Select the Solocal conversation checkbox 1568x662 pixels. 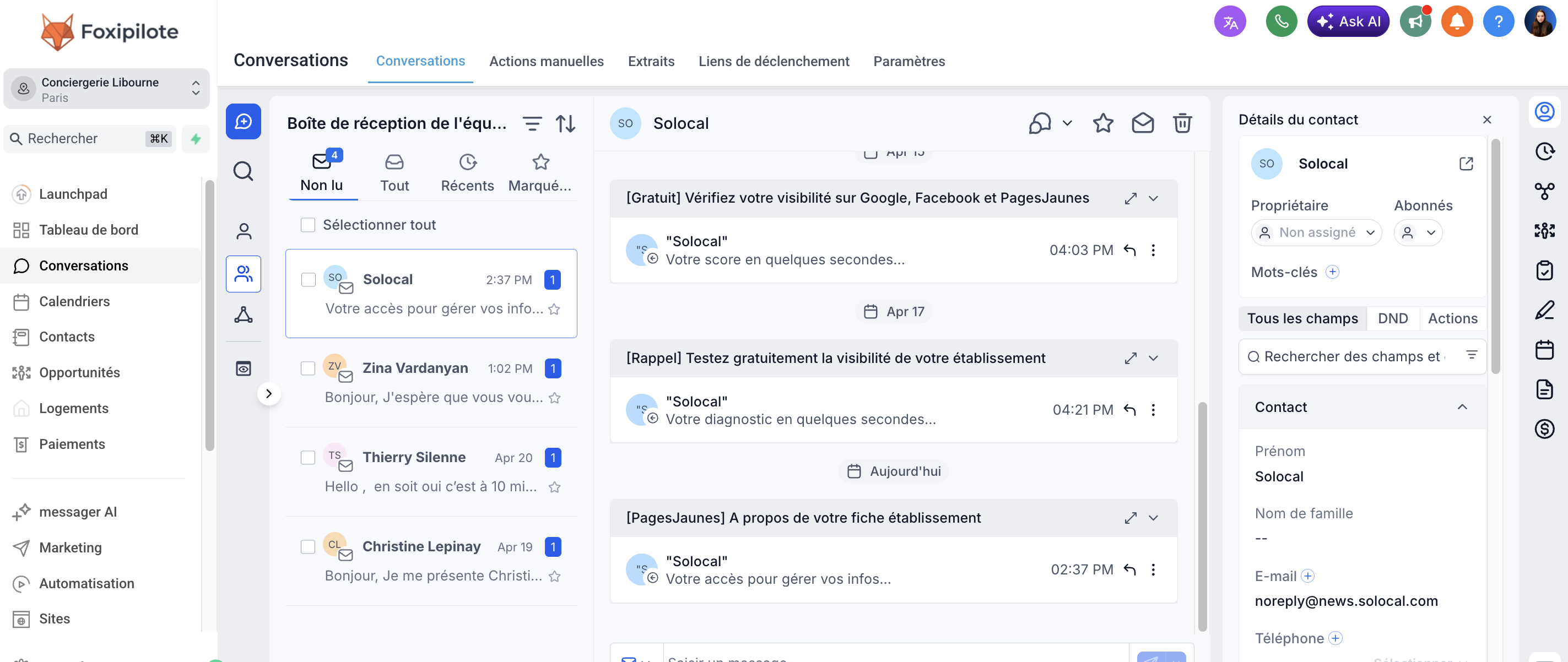[x=309, y=280]
